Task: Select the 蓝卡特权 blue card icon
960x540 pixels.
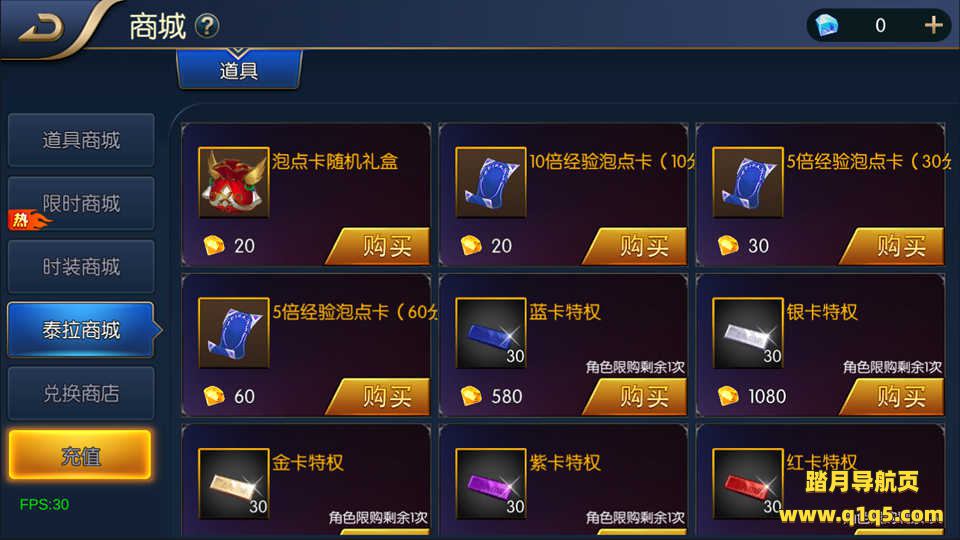Action: tap(491, 333)
